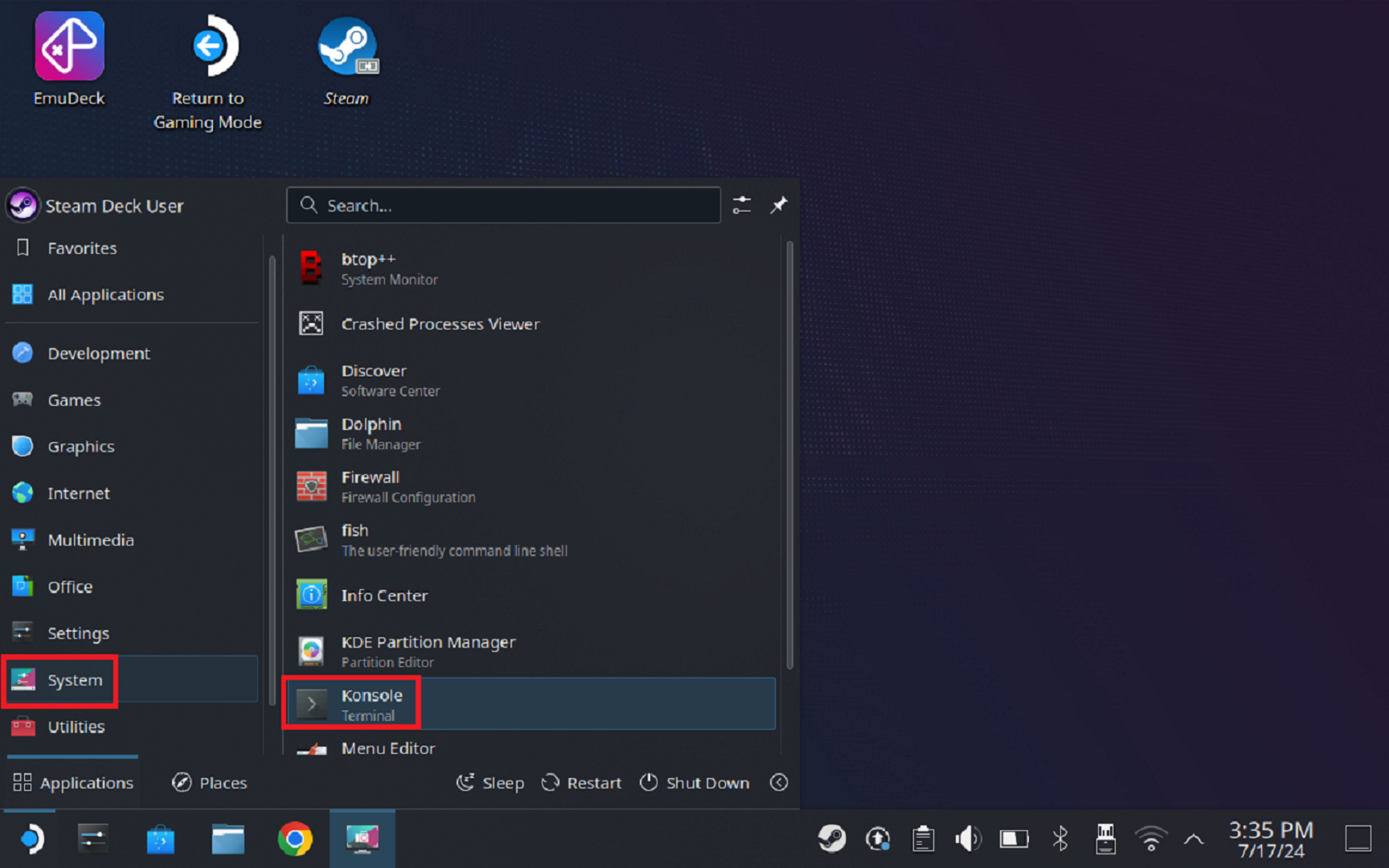Start the fish command line shell
This screenshot has width=1389, height=868.
pos(531,540)
